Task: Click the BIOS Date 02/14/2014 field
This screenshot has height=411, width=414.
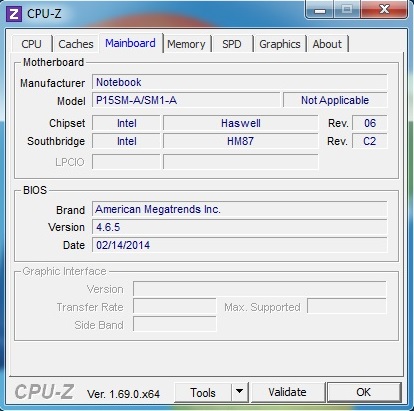Action: [x=240, y=245]
